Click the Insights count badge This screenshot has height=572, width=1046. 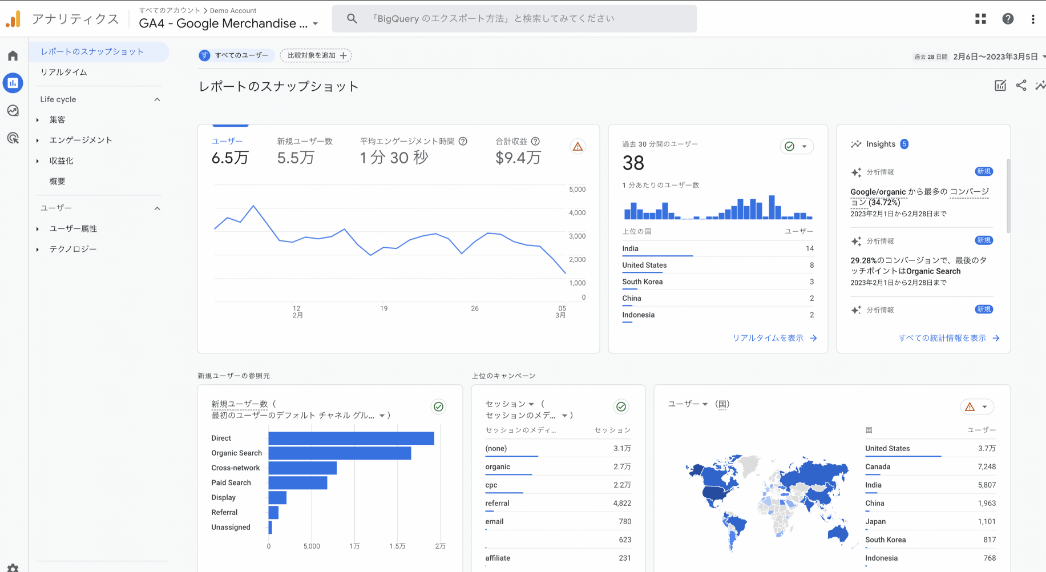click(x=905, y=144)
